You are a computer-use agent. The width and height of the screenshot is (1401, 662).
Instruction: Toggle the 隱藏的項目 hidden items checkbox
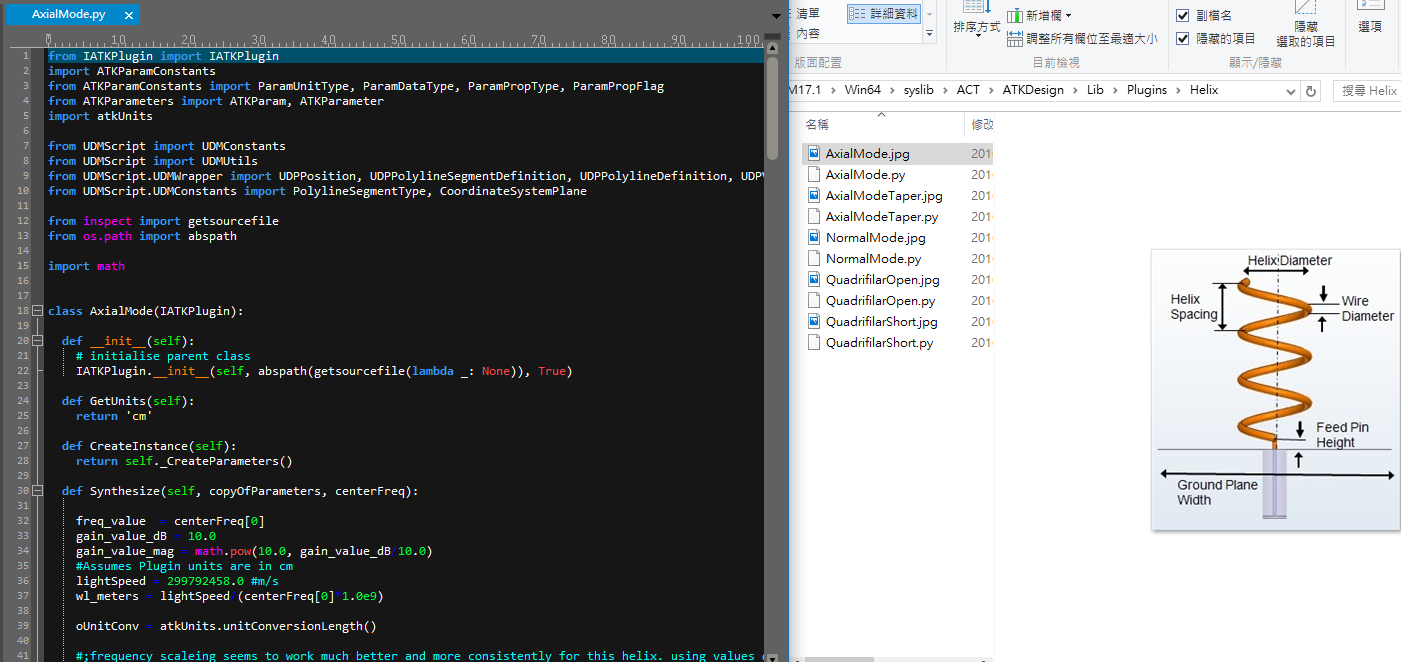pyautogui.click(x=1183, y=39)
